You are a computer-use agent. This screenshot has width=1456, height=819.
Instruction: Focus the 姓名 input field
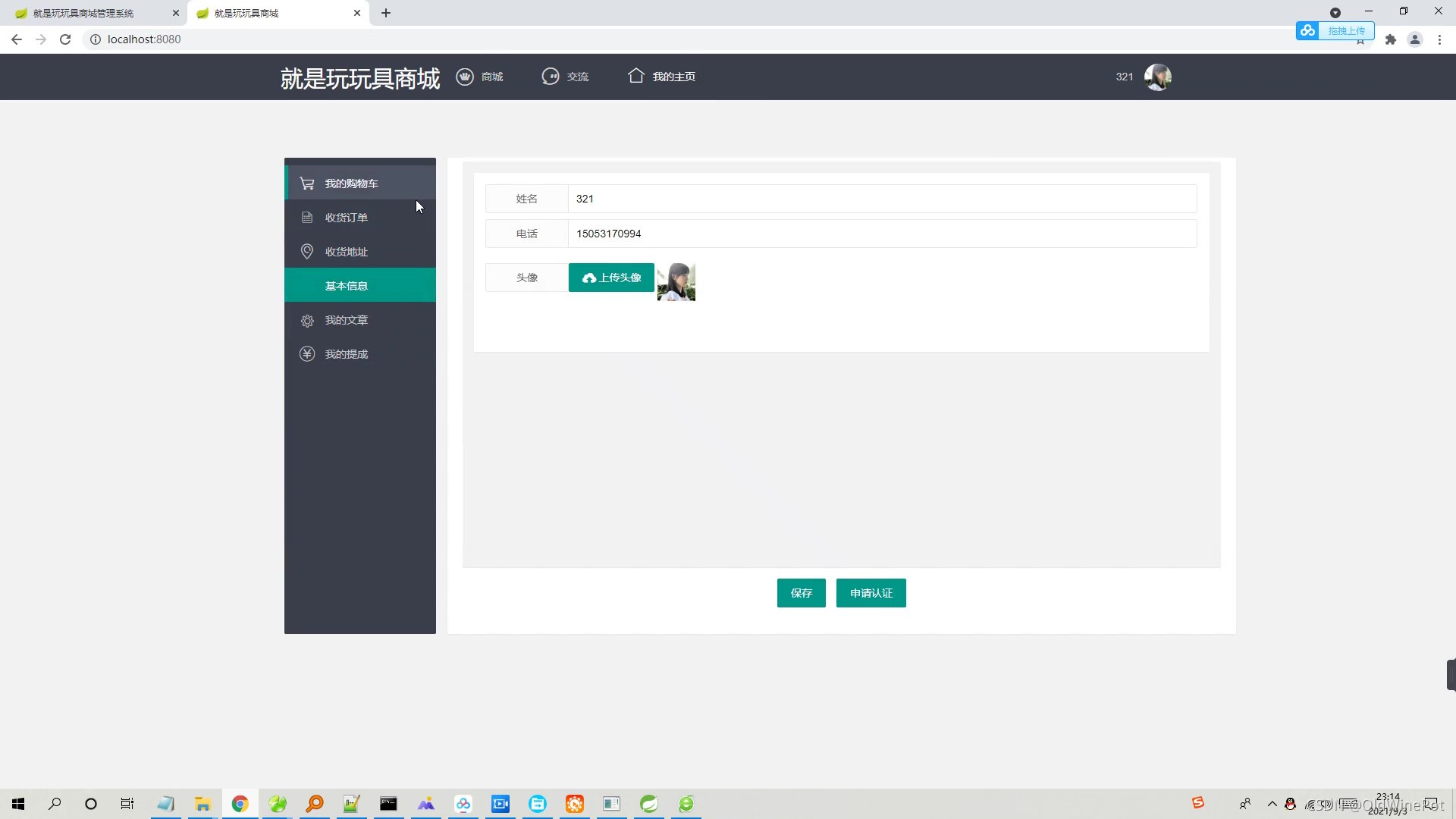click(883, 199)
